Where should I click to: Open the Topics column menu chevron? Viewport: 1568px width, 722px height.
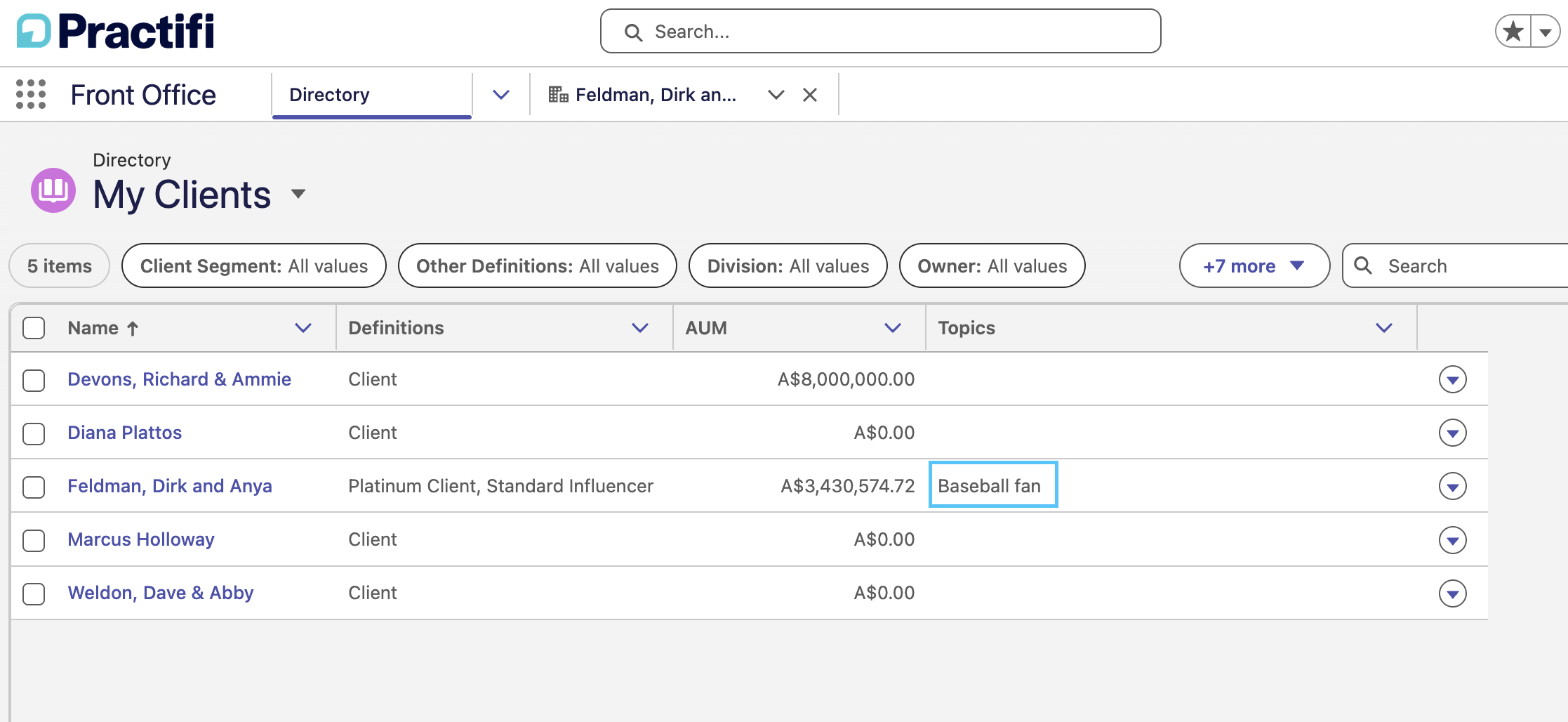[x=1384, y=328]
